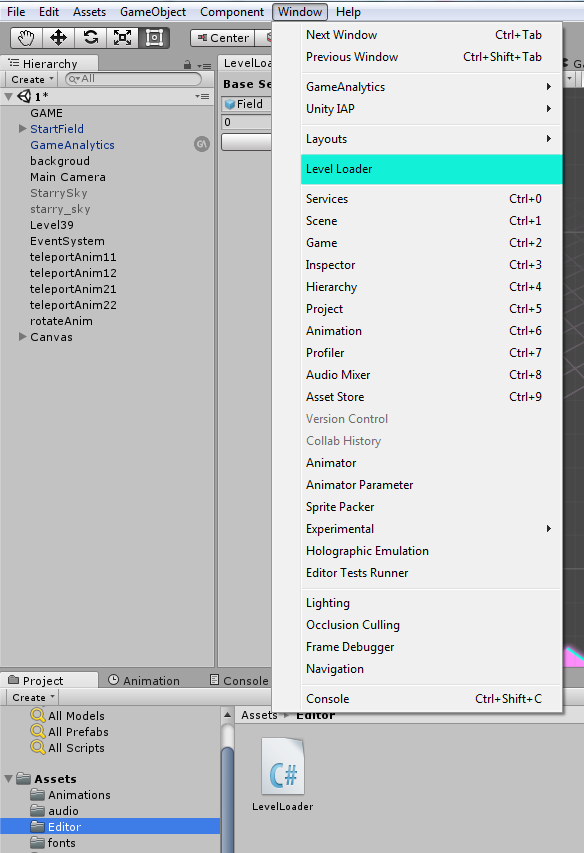The width and height of the screenshot is (584, 853).
Task: Expand the Canvas object
Action: tap(23, 337)
